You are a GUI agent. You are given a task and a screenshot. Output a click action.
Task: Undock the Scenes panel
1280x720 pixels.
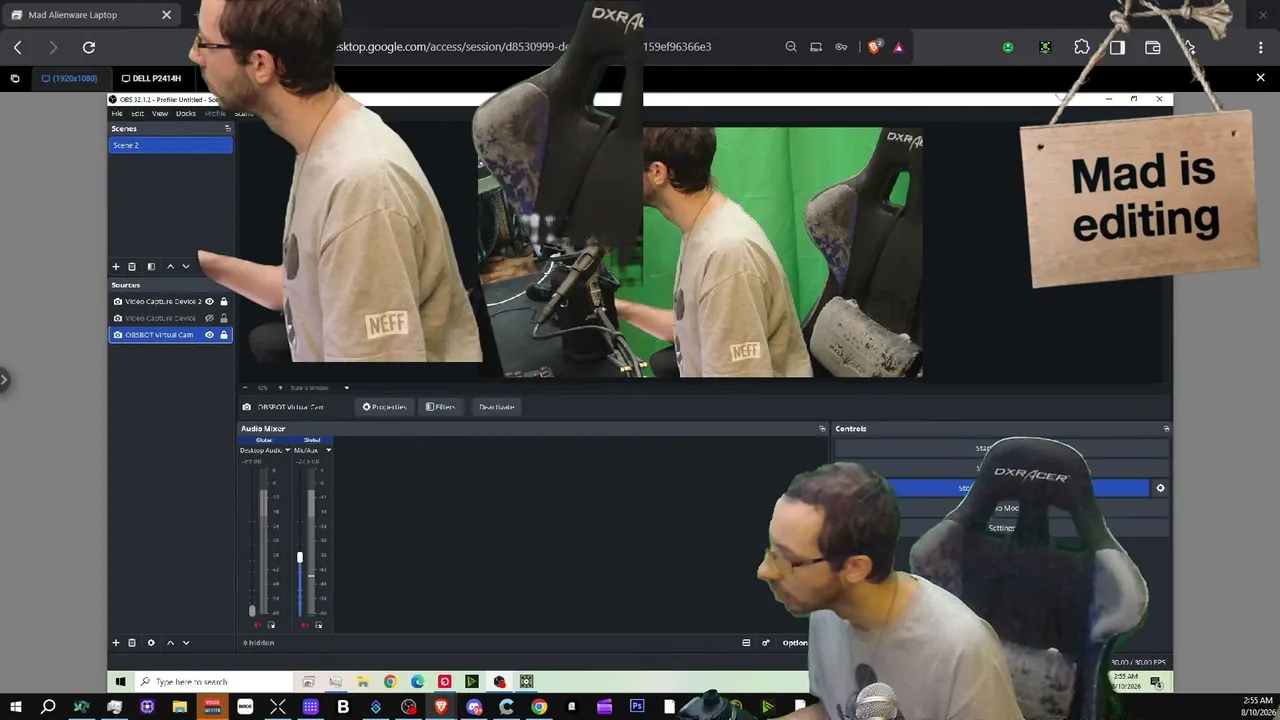(x=228, y=129)
